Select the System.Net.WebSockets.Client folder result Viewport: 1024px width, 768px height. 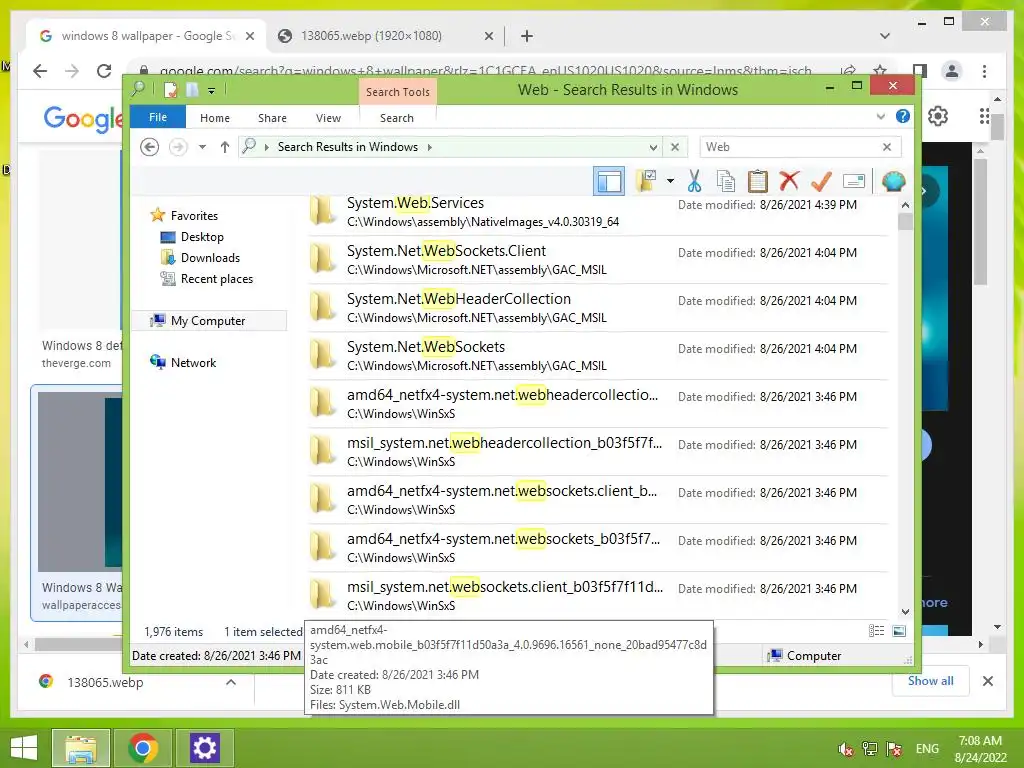point(598,260)
